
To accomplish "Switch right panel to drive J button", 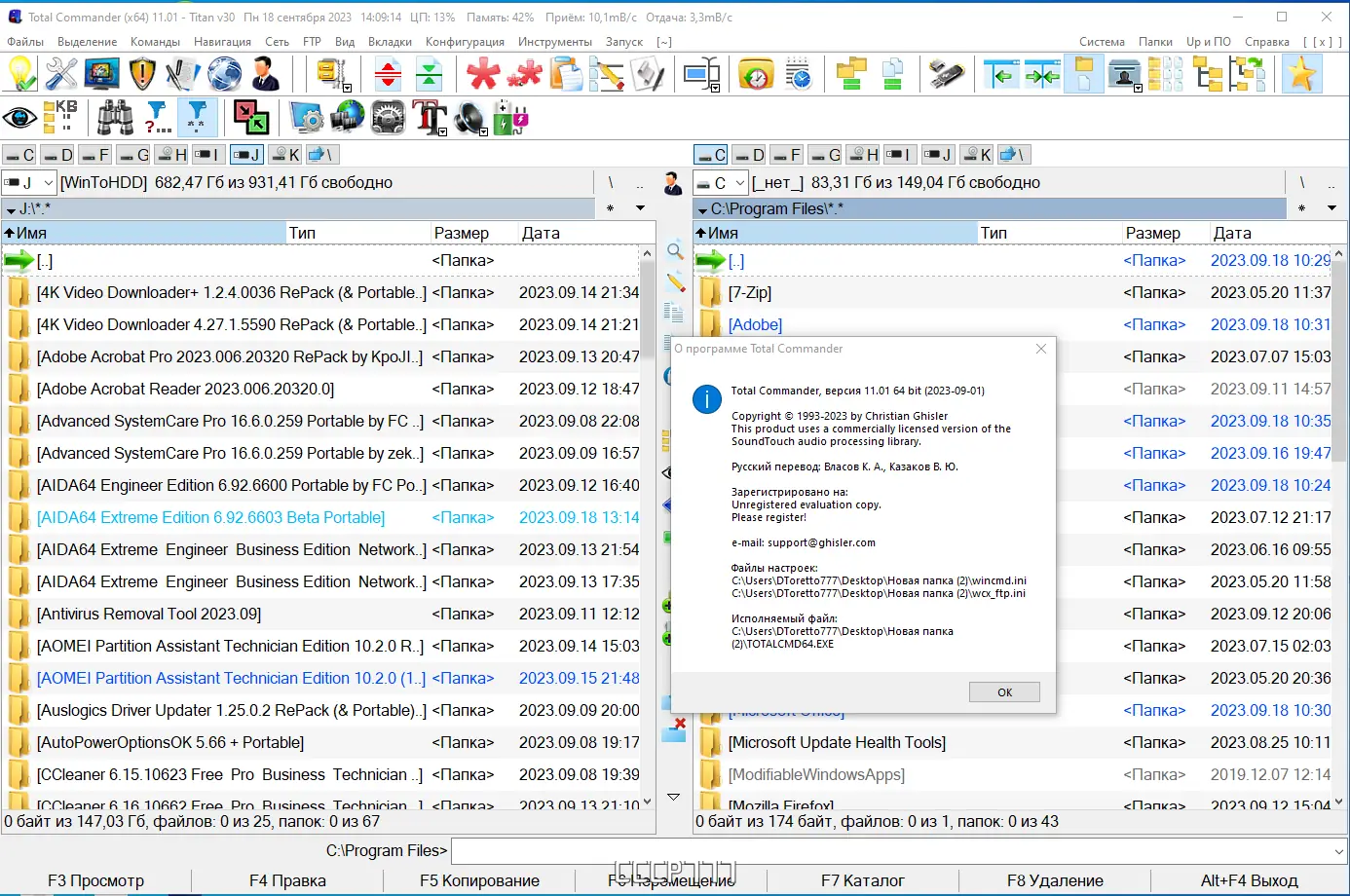I will tap(938, 155).
